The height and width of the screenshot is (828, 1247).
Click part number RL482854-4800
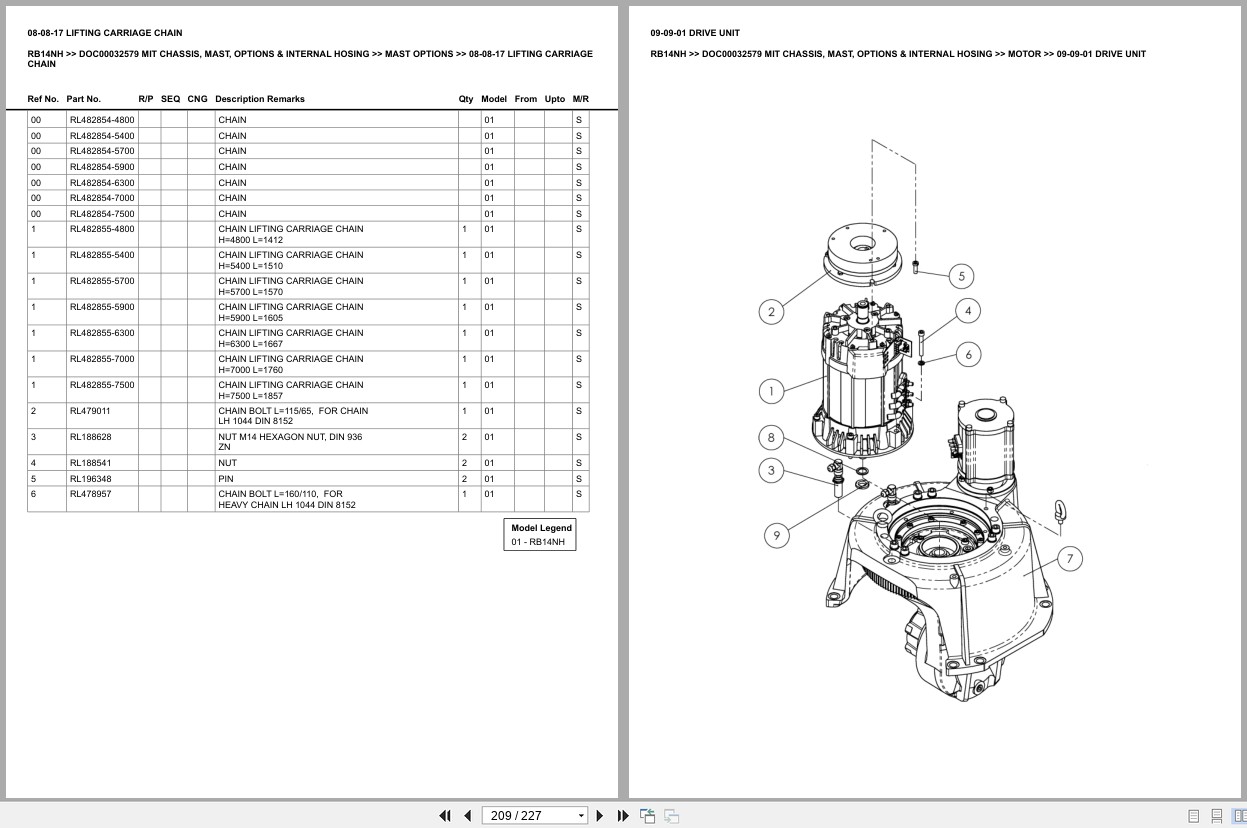(x=102, y=120)
